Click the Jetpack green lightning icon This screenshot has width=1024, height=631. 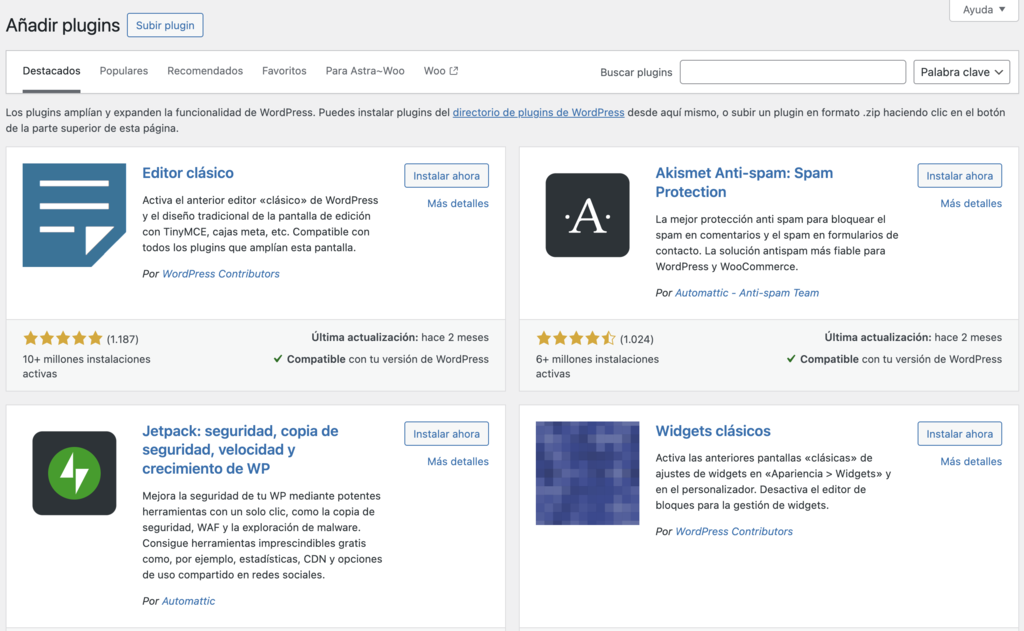[x=74, y=473]
